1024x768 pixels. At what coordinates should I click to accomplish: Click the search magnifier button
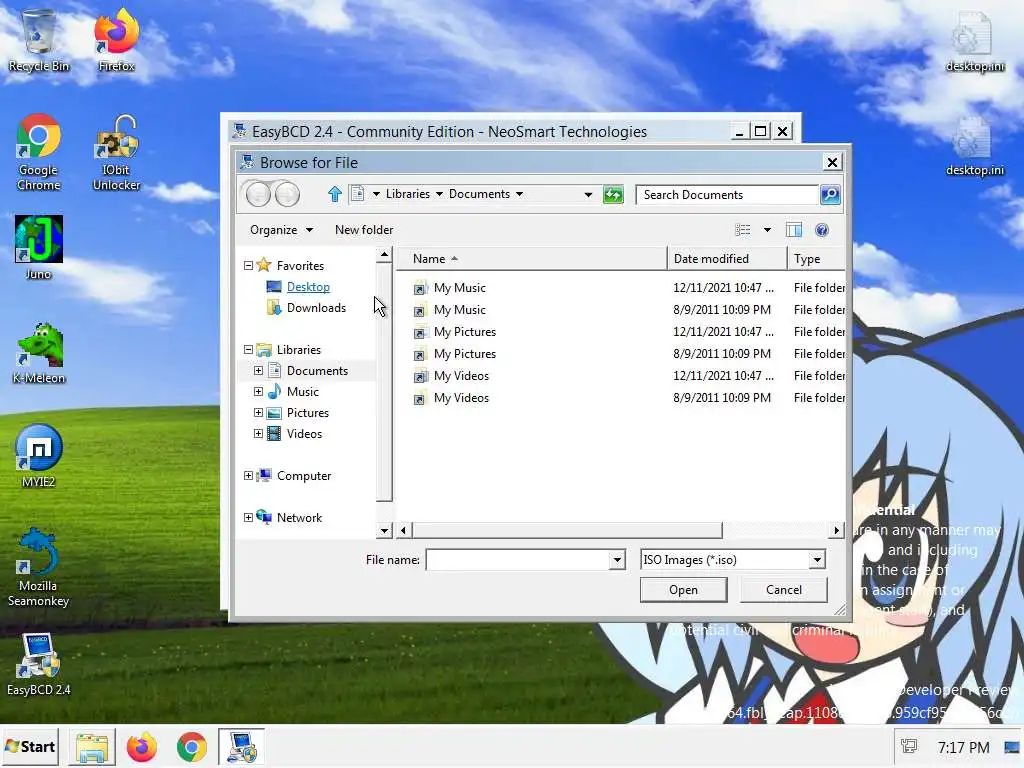829,195
